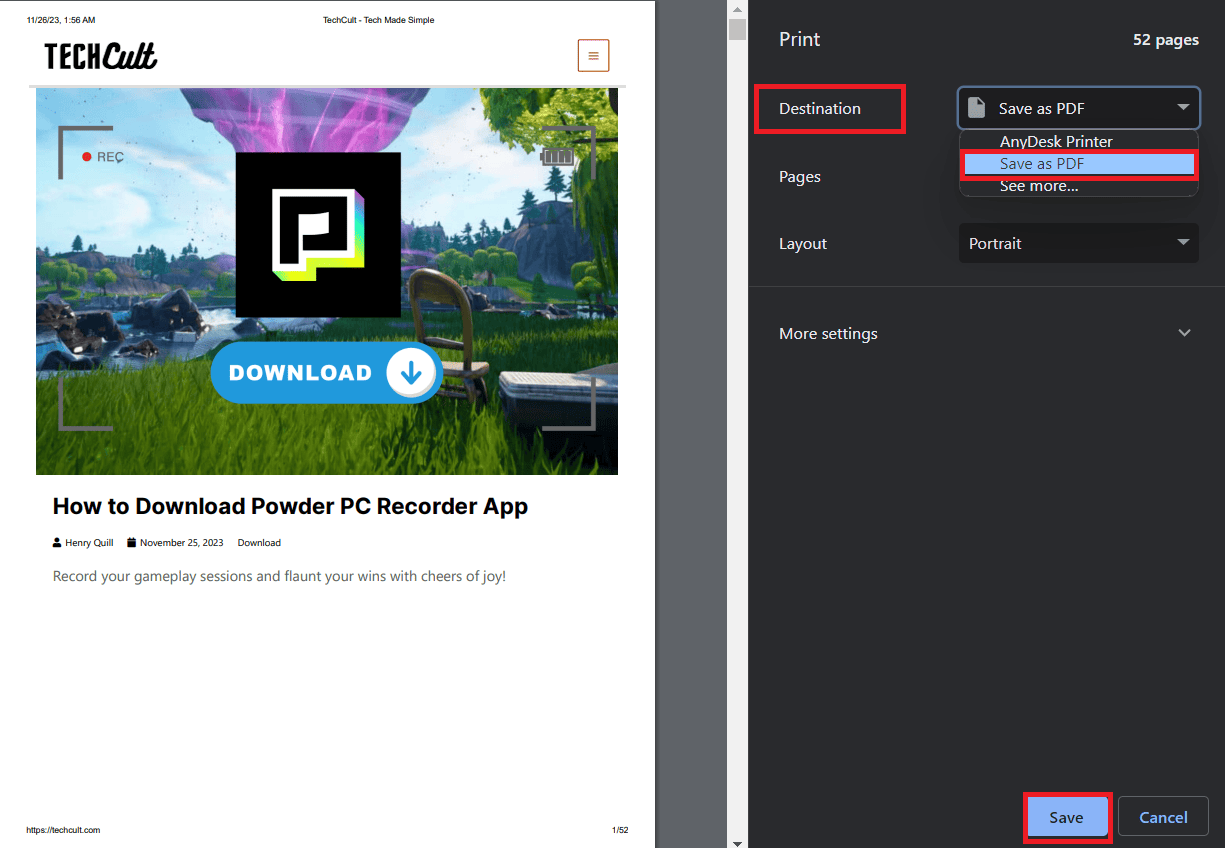Open the hamburger menu in the page preview
1225x848 pixels.
593,55
